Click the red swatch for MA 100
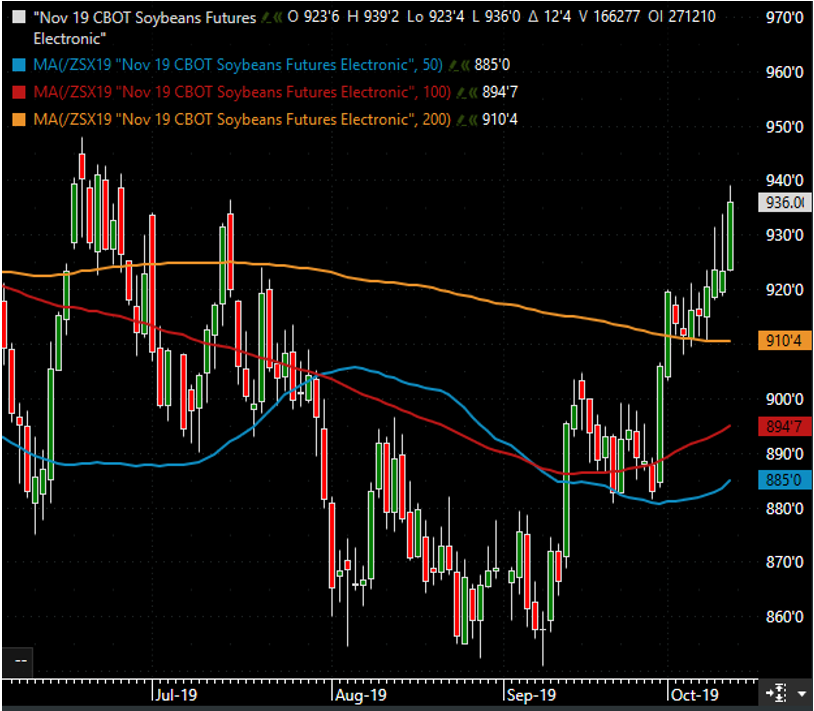 pos(19,92)
